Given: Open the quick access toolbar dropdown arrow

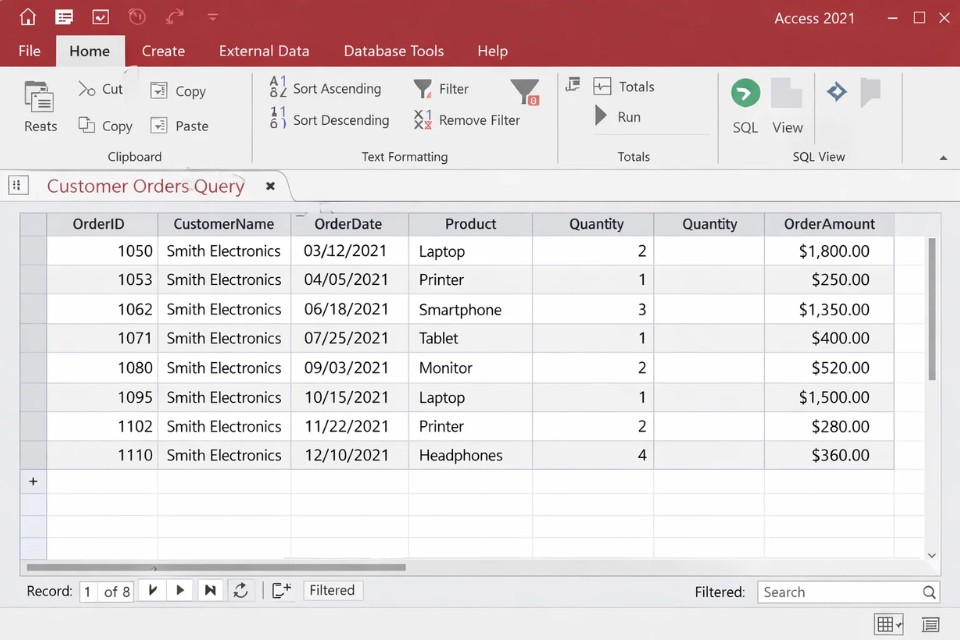Looking at the screenshot, I should pos(212,17).
